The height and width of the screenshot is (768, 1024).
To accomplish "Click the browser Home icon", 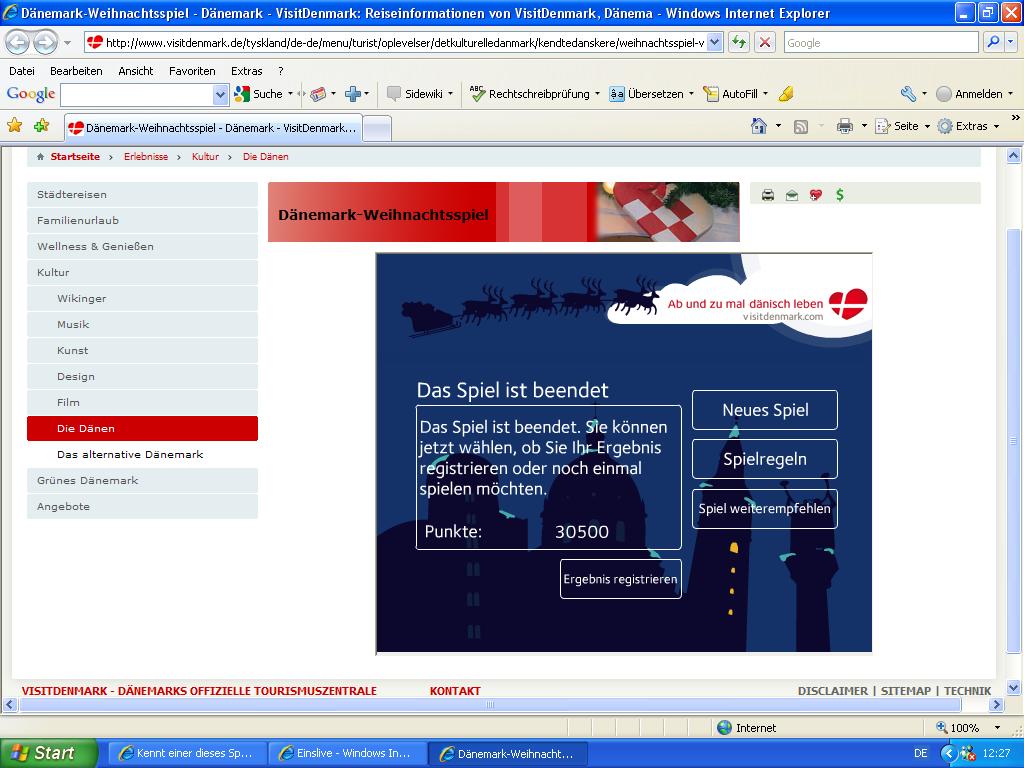I will coord(760,126).
